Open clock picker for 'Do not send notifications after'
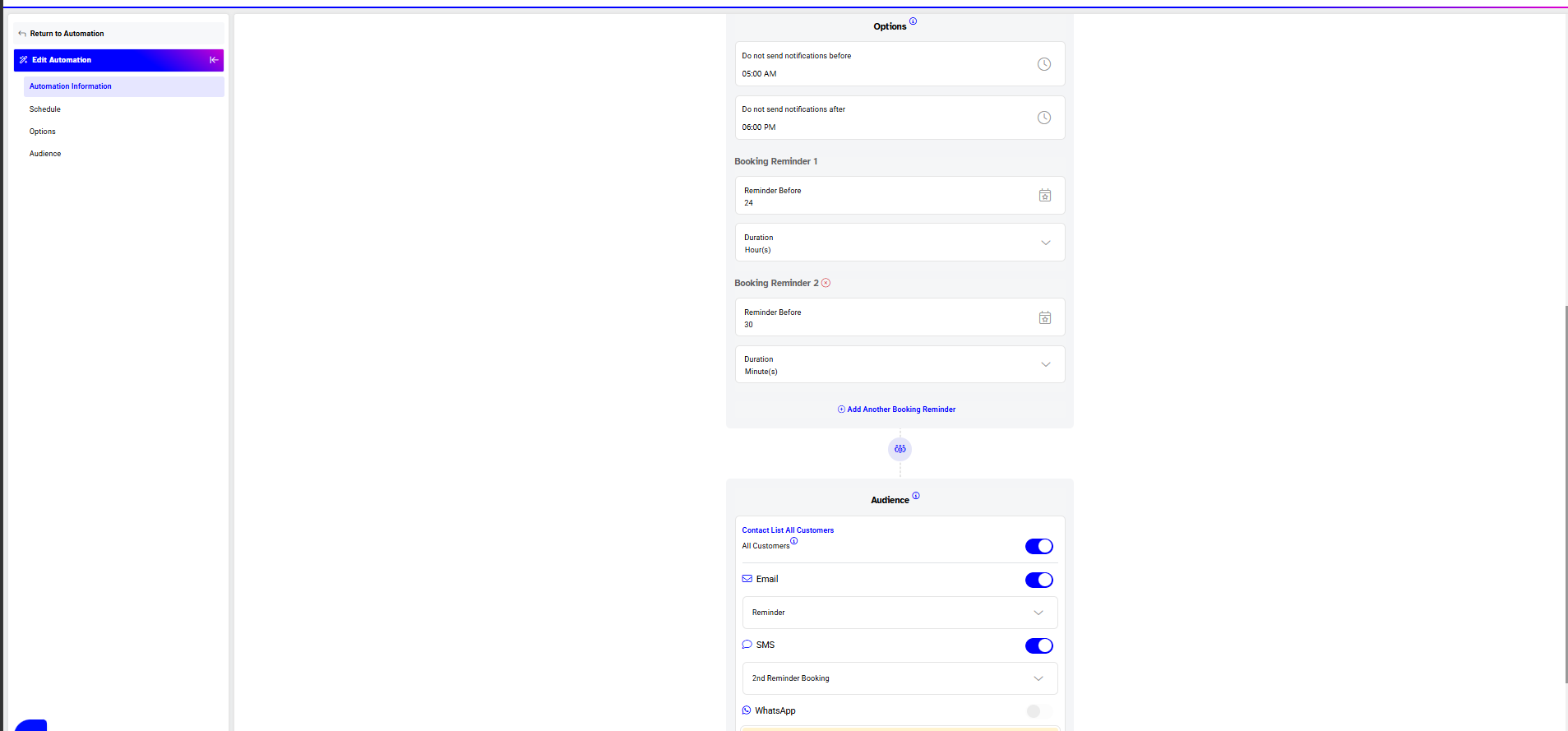Viewport: 1568px width, 731px height. click(x=1043, y=118)
